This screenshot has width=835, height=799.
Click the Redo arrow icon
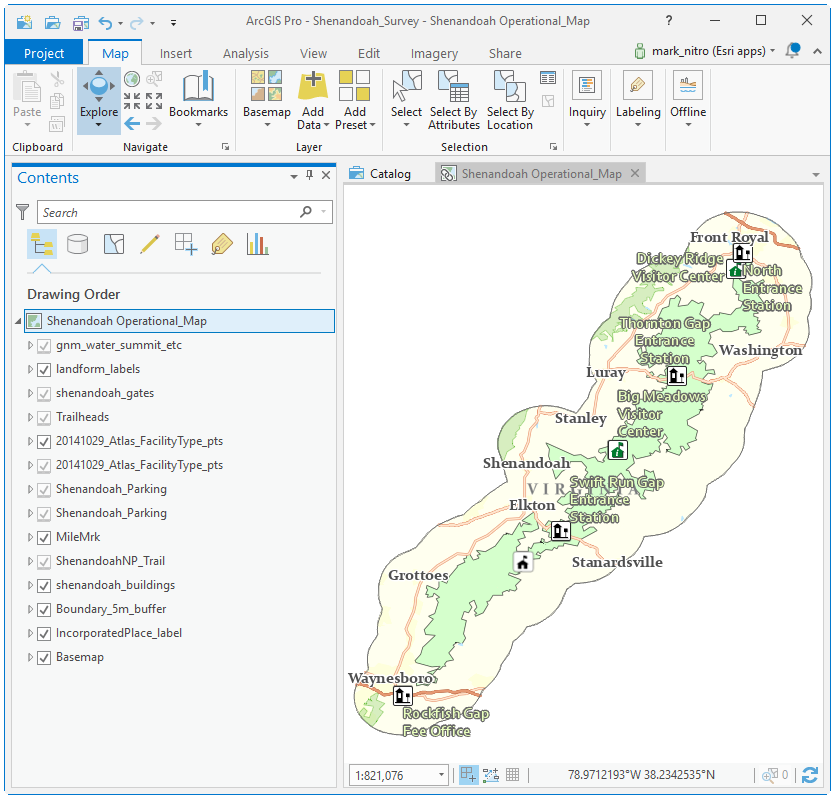[x=137, y=22]
